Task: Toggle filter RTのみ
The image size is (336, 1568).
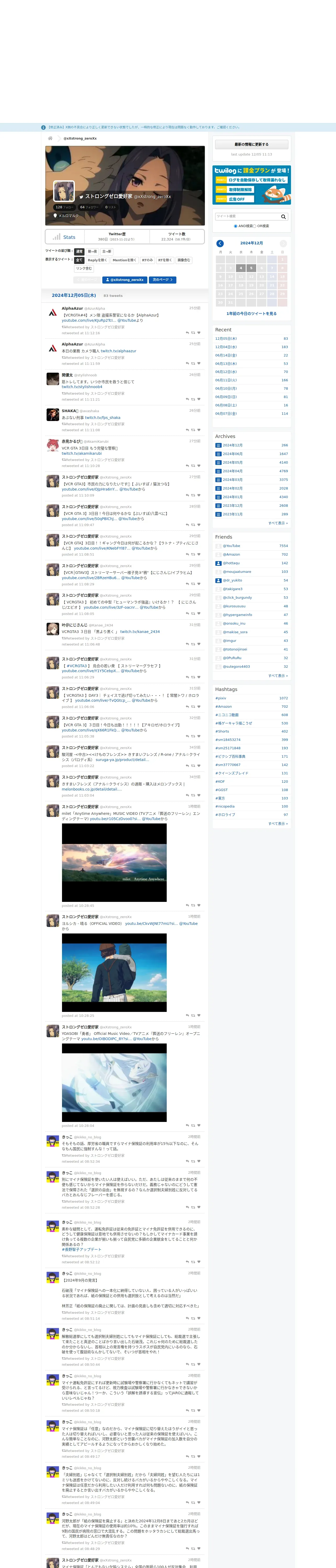Action: coord(148,260)
